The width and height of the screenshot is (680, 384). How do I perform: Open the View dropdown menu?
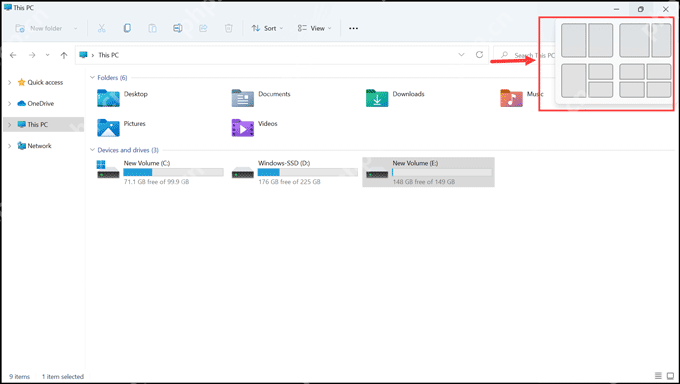pos(314,28)
